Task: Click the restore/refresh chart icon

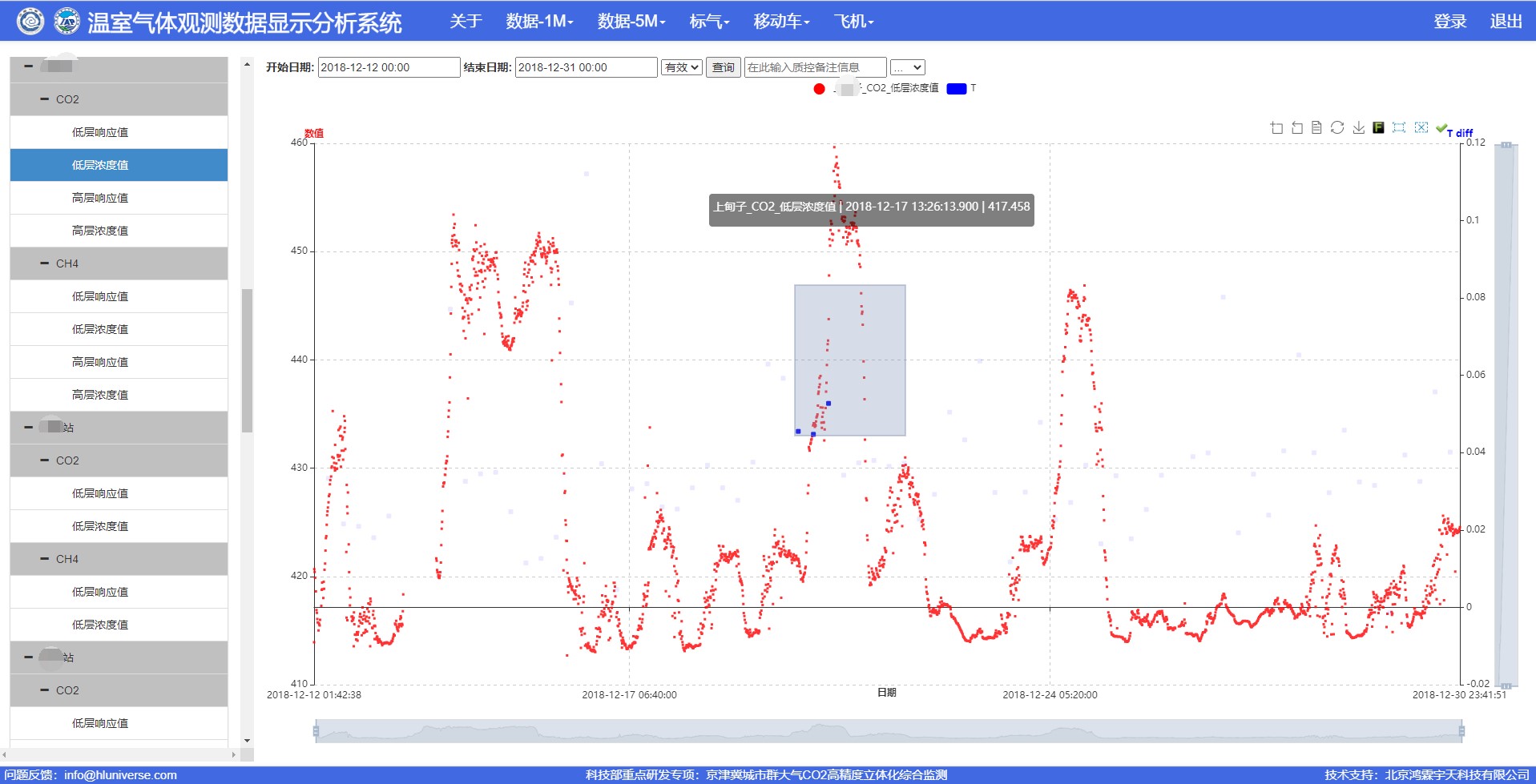Action: pyautogui.click(x=1337, y=128)
